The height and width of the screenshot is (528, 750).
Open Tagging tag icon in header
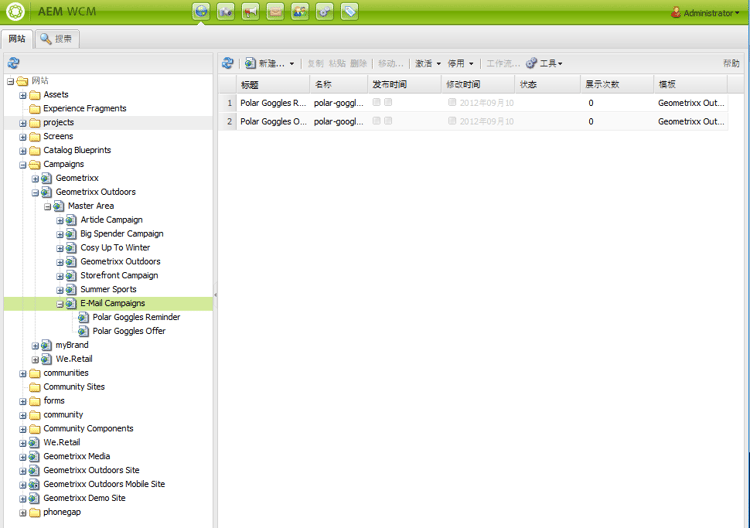(350, 11)
